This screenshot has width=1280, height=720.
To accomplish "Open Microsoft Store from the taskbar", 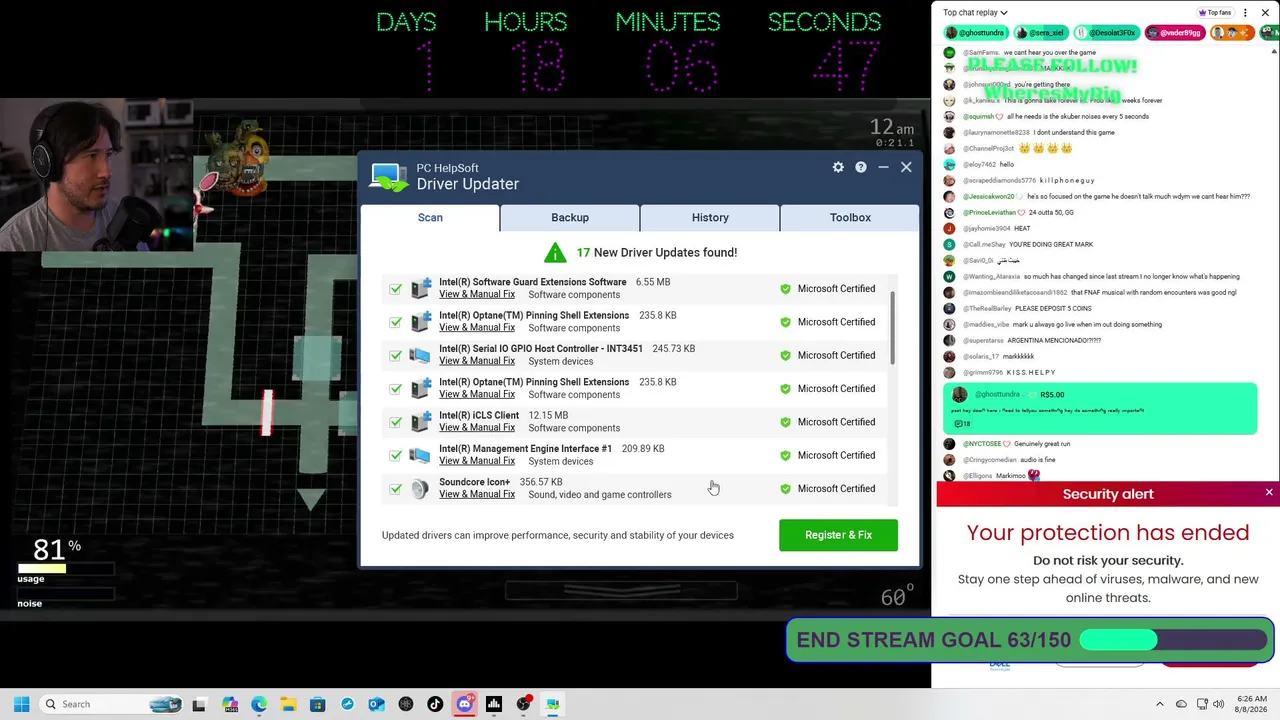I will click(x=317, y=704).
